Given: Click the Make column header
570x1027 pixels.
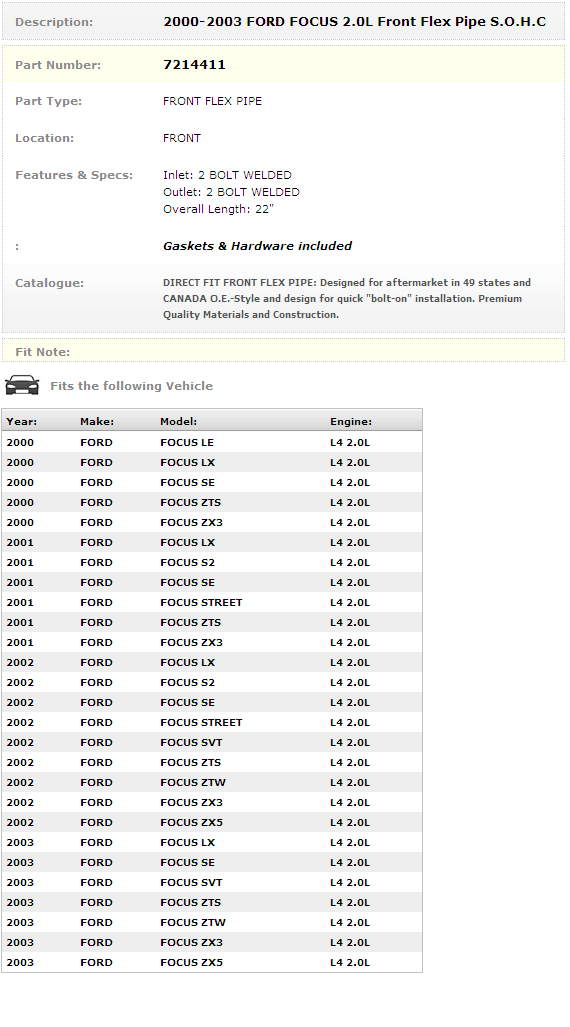Looking at the screenshot, I should tap(97, 422).
